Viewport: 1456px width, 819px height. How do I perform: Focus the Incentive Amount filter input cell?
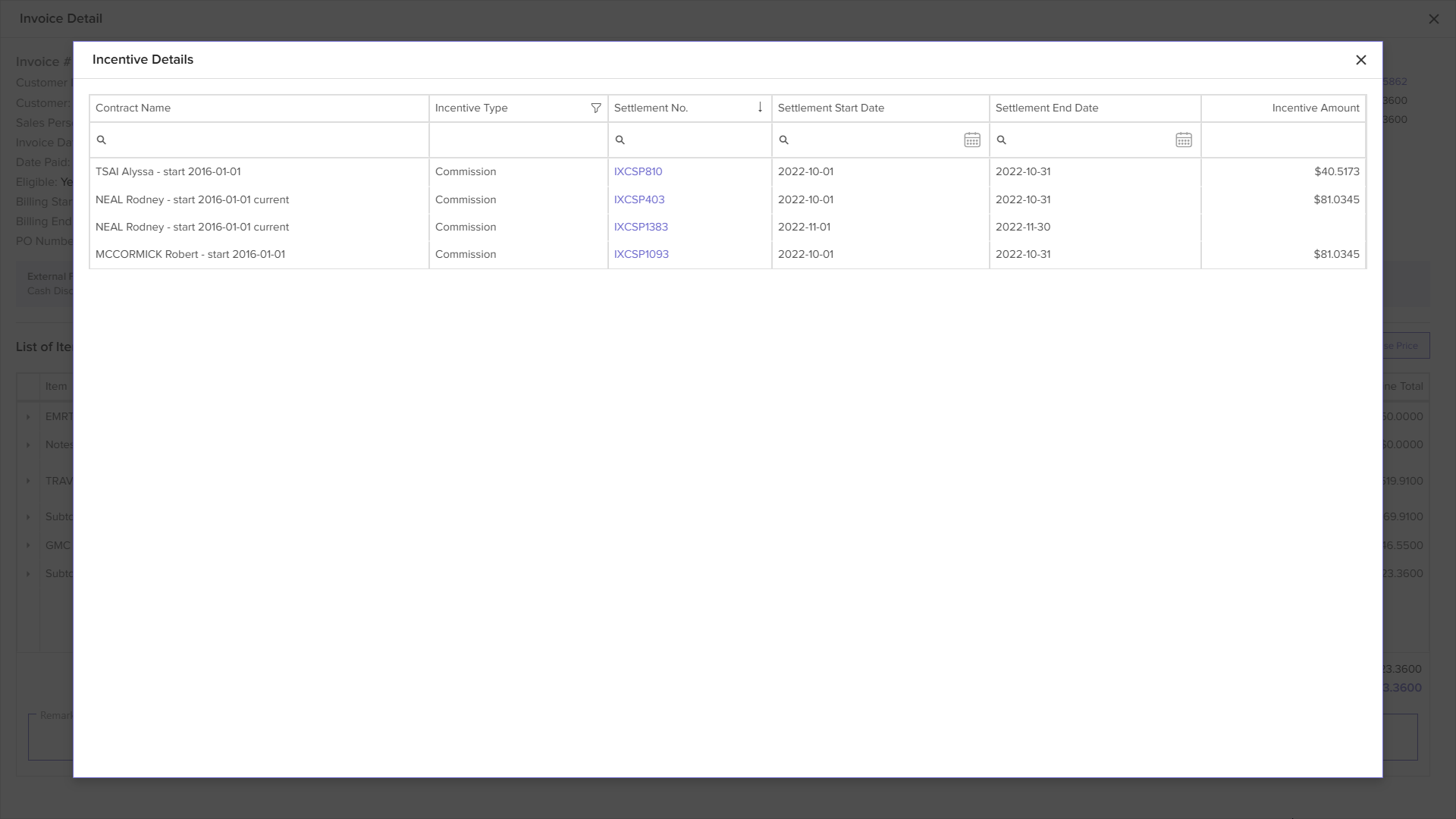click(x=1283, y=140)
